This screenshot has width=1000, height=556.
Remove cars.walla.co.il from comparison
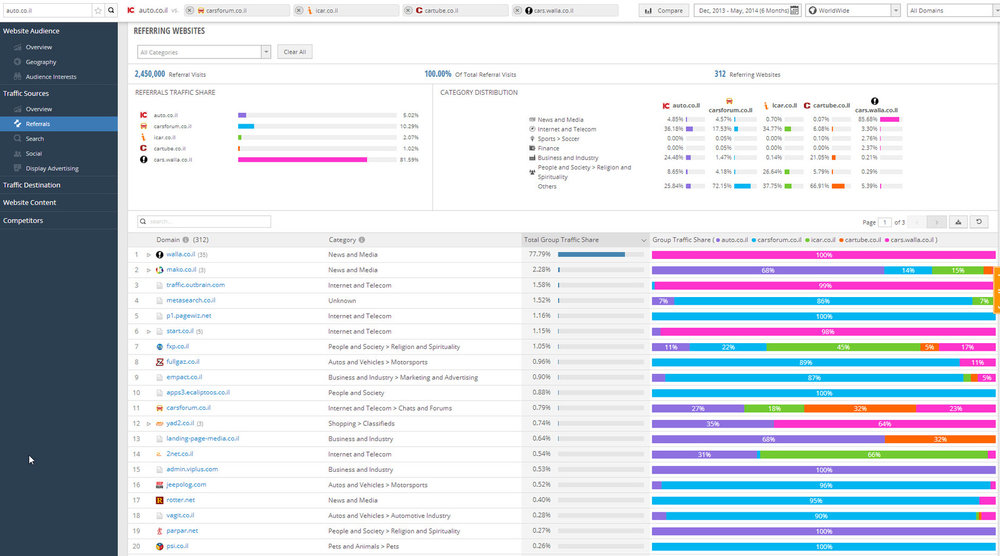pos(517,10)
